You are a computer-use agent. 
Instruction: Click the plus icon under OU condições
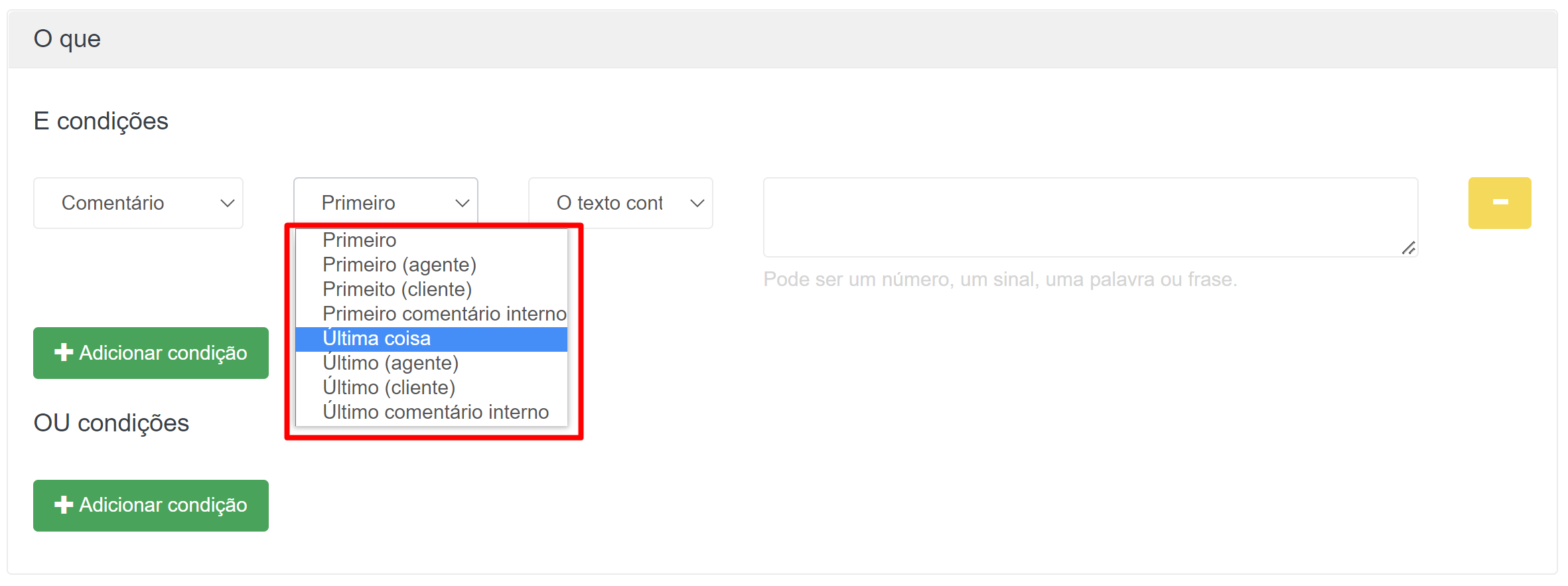[x=63, y=505]
